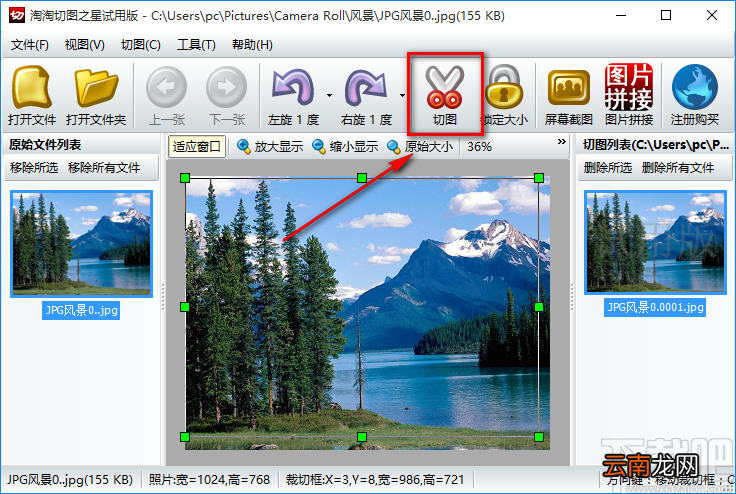Click the right-middle green crop handle

pos(539,307)
